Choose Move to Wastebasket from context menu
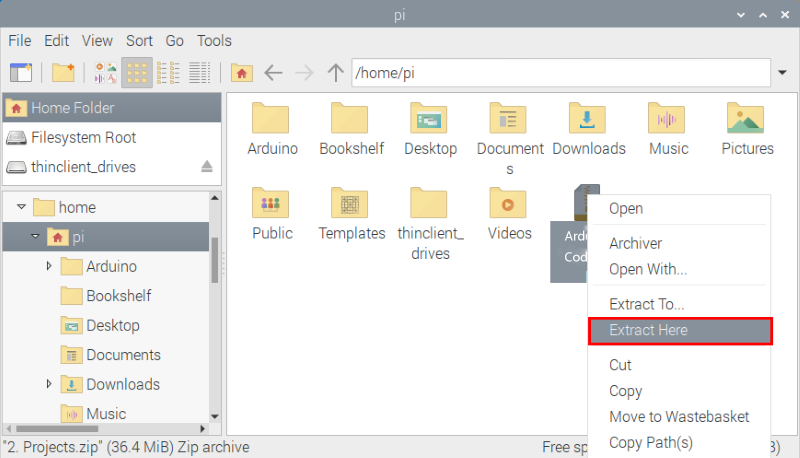 [680, 417]
